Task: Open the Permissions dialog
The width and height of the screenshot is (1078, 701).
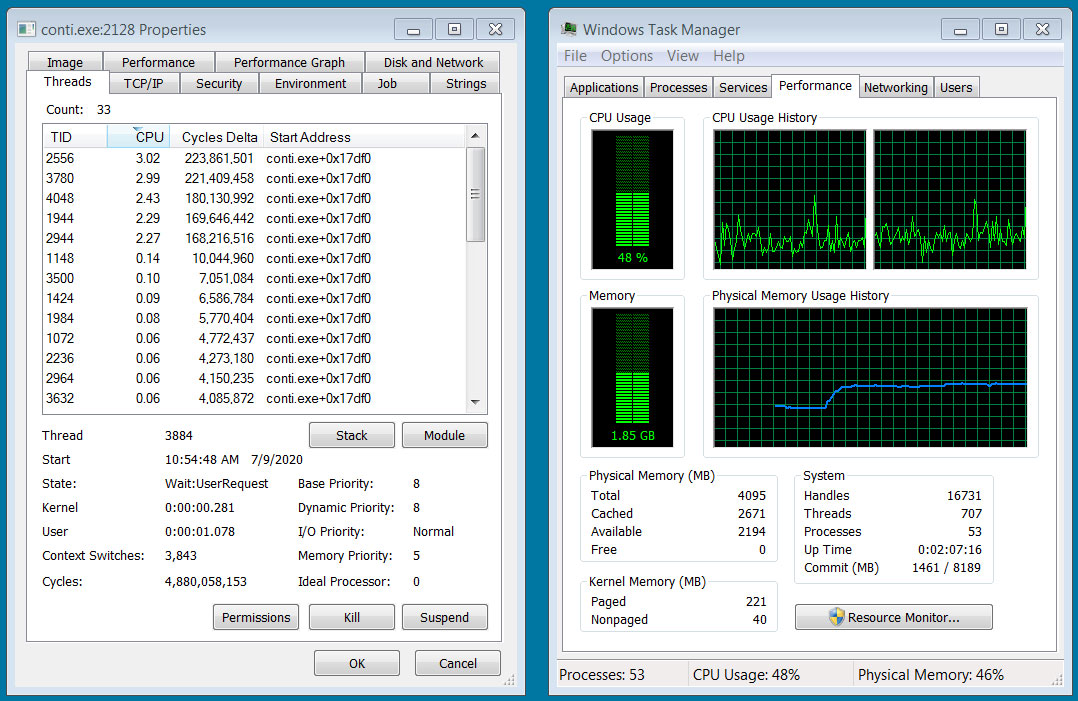Action: (256, 617)
